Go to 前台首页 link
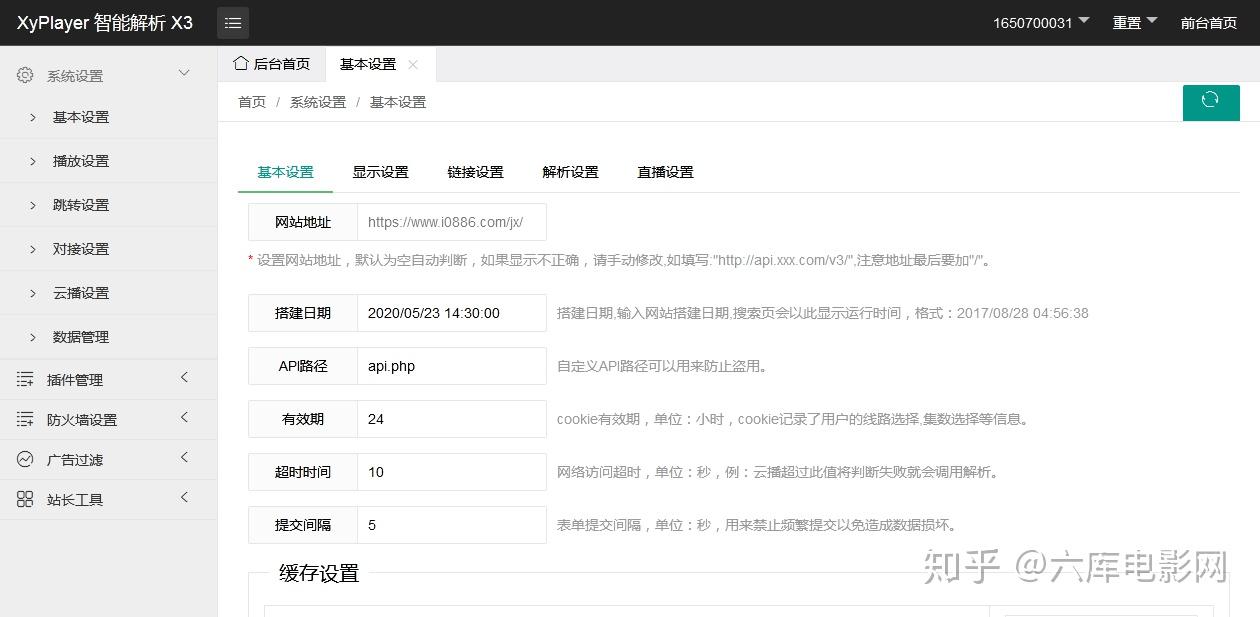Viewport: 1260px width, 617px height. [1209, 23]
